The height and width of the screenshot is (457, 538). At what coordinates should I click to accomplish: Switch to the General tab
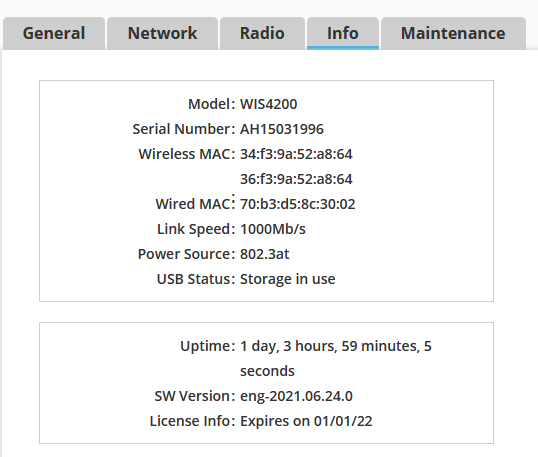[54, 33]
